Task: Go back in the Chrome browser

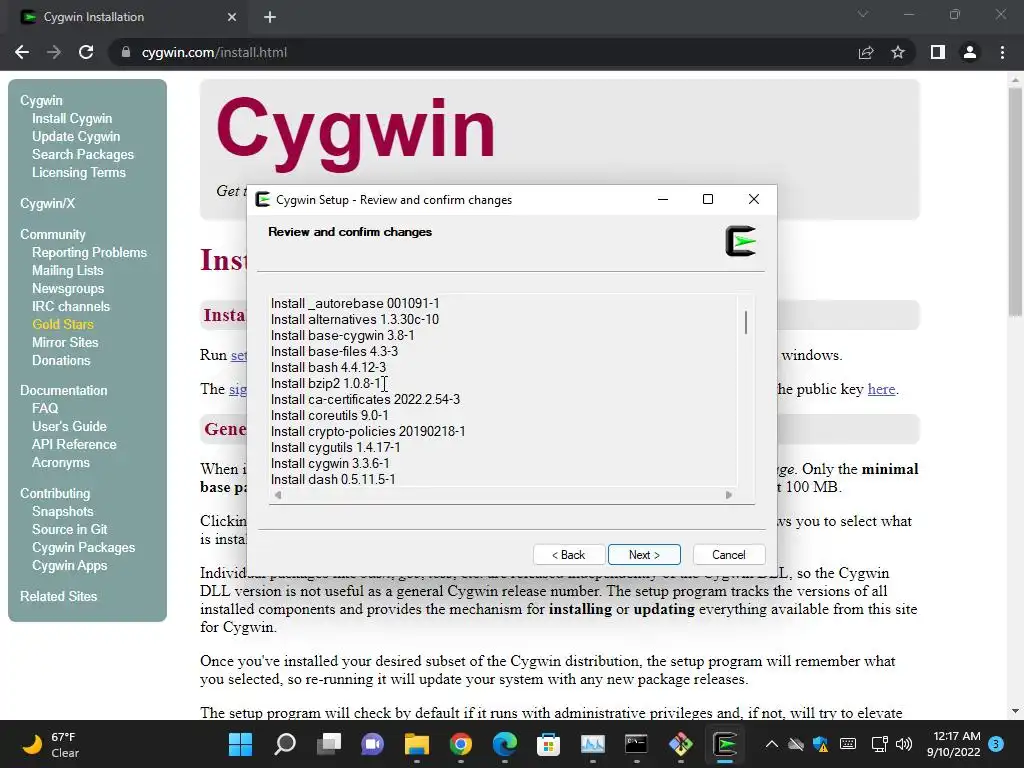Action: point(22,52)
